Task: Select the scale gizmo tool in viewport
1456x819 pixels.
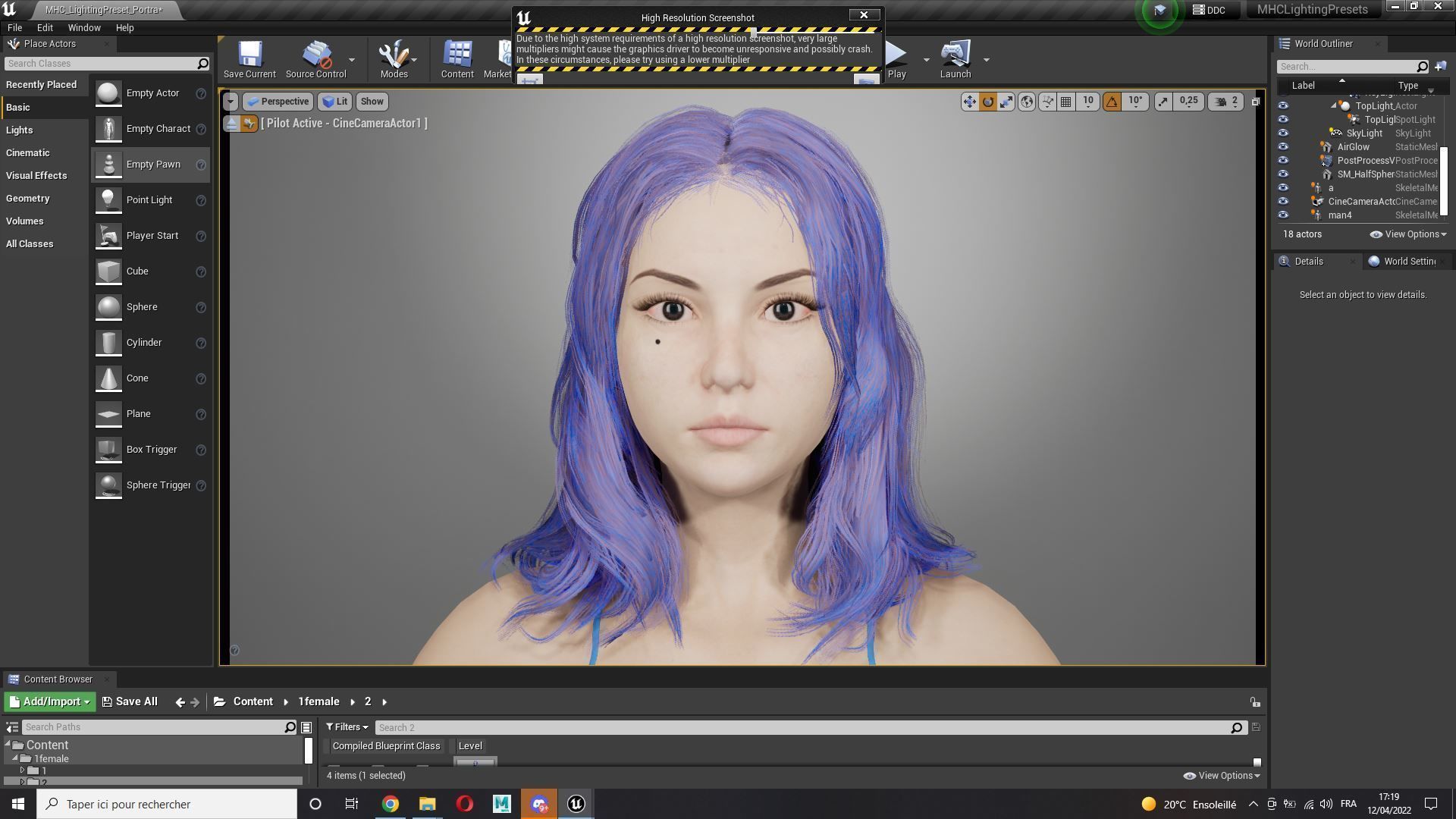Action: tap(1006, 102)
